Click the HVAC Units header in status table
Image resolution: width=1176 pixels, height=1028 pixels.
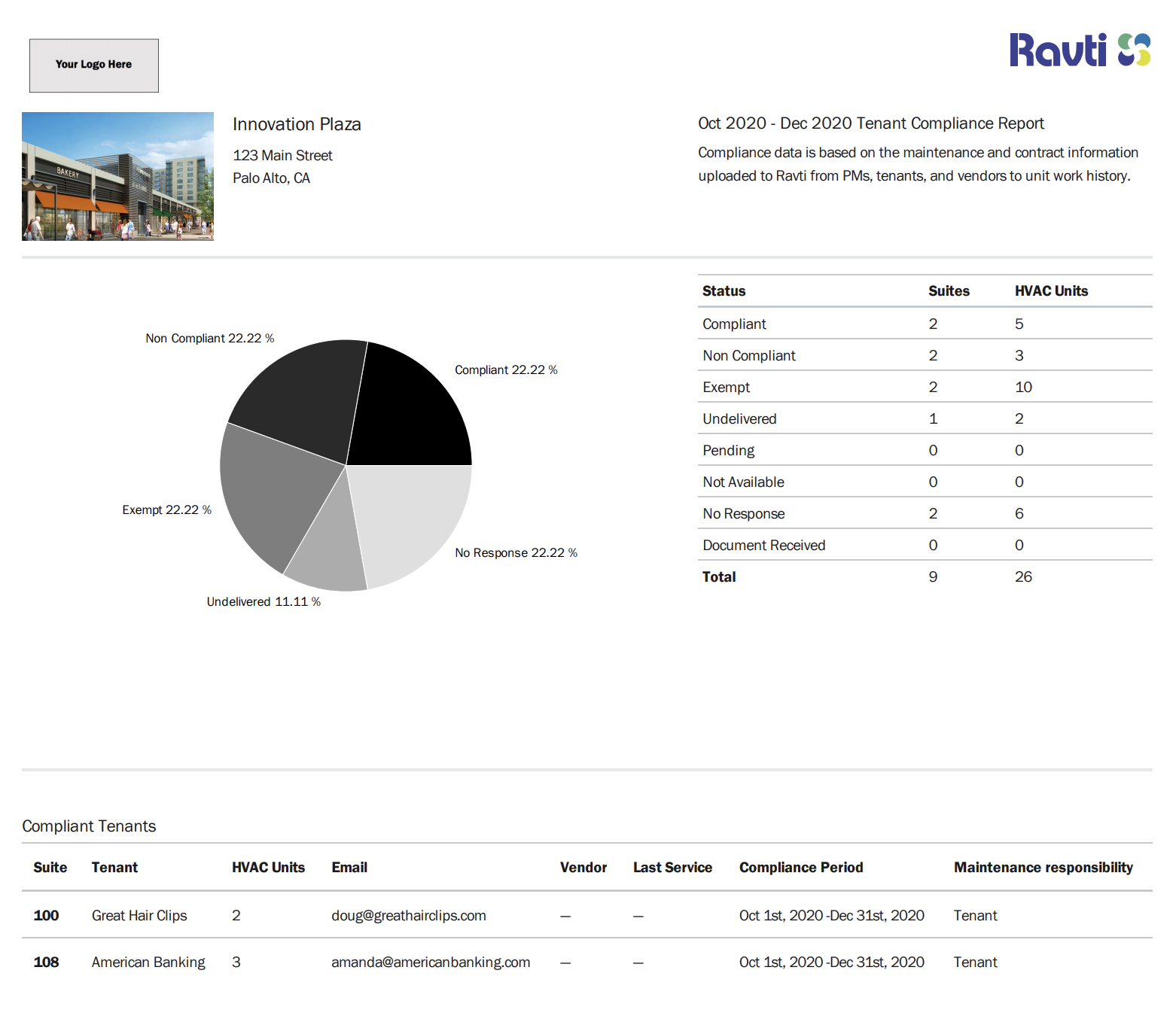pyautogui.click(x=1051, y=290)
